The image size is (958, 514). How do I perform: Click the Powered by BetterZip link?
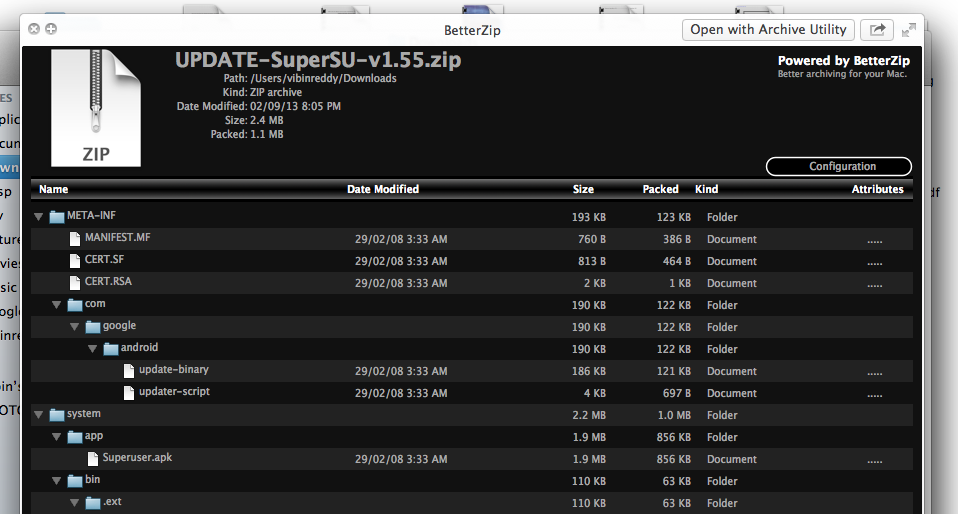click(843, 61)
